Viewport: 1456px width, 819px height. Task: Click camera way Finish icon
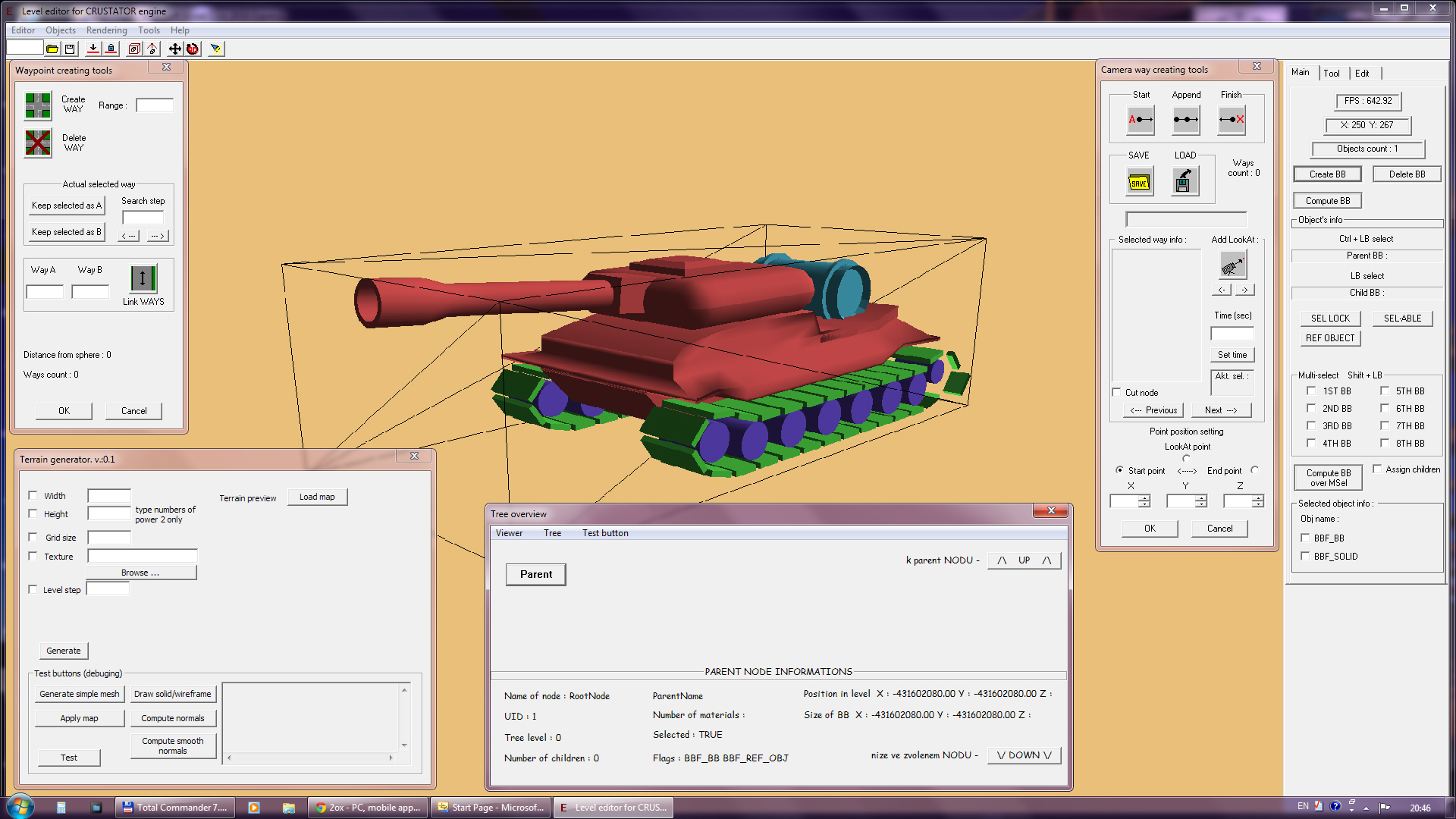[x=1232, y=120]
